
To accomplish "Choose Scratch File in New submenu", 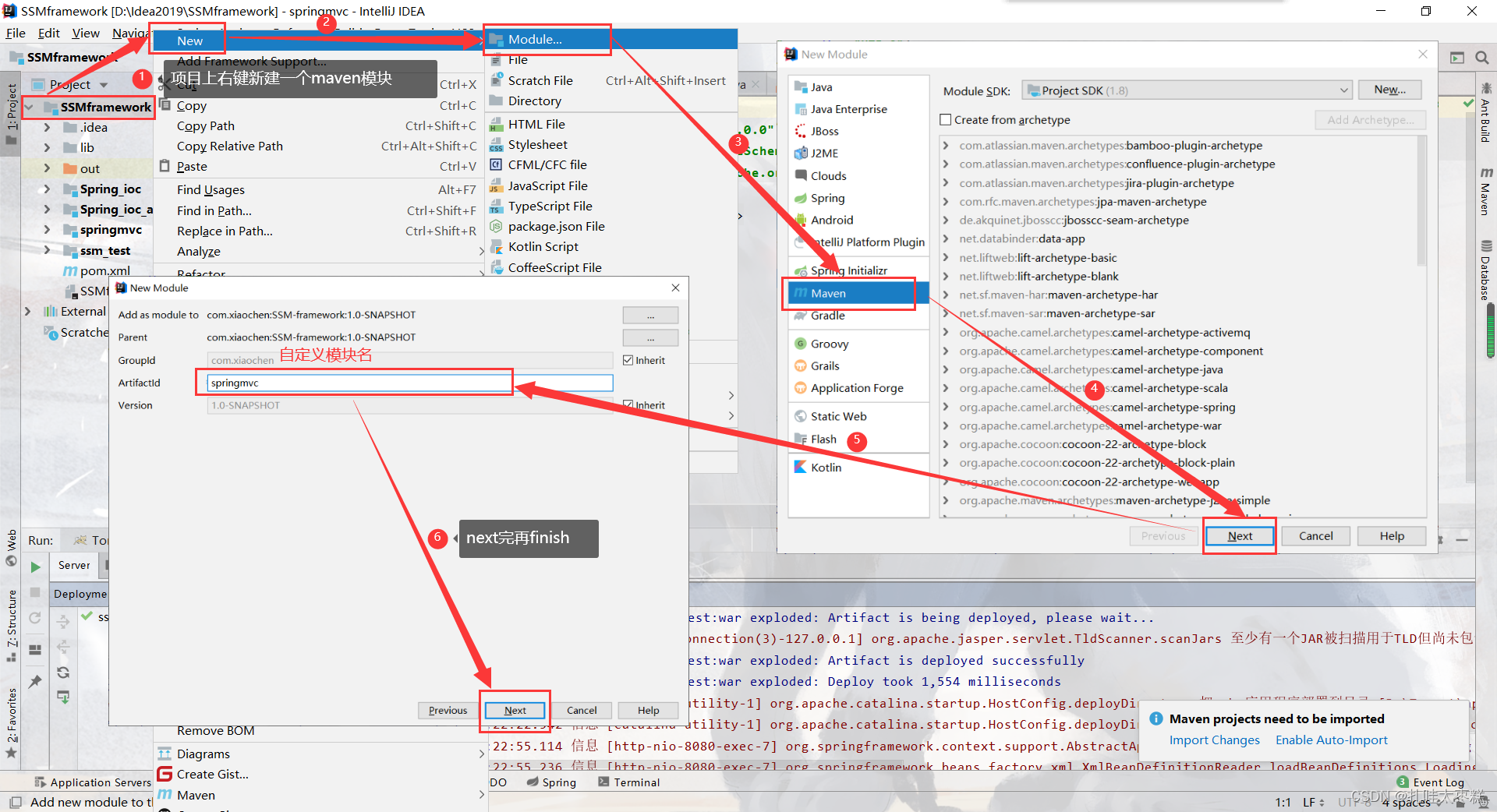I will click(x=540, y=81).
